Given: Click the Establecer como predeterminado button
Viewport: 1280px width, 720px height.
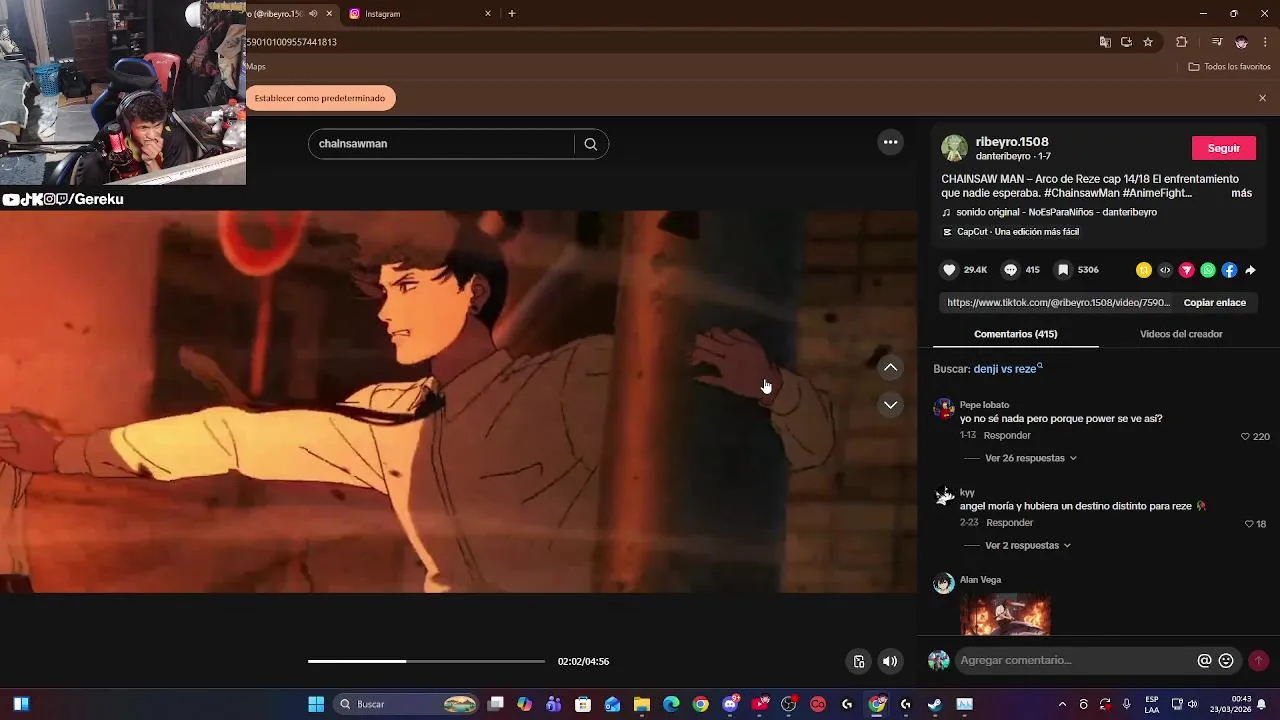Looking at the screenshot, I should pos(320,98).
